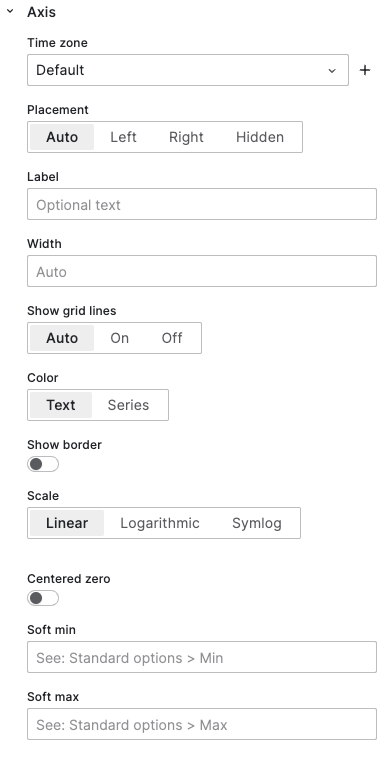Enable the Centered zero switch
Screen dimensions: 387x762
pyautogui.click(x=43, y=598)
